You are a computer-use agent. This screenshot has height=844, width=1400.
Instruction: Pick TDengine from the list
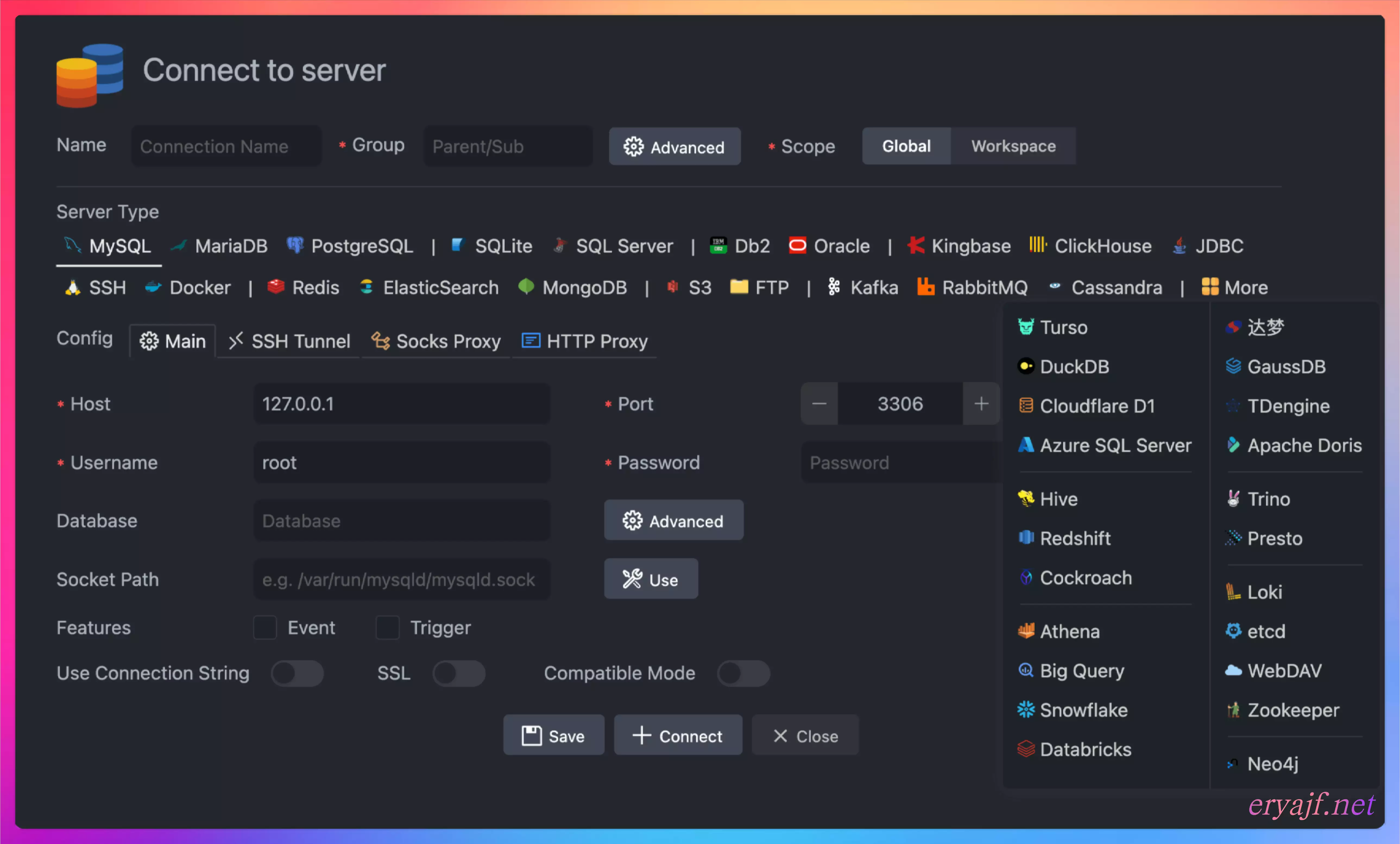tap(1277, 406)
